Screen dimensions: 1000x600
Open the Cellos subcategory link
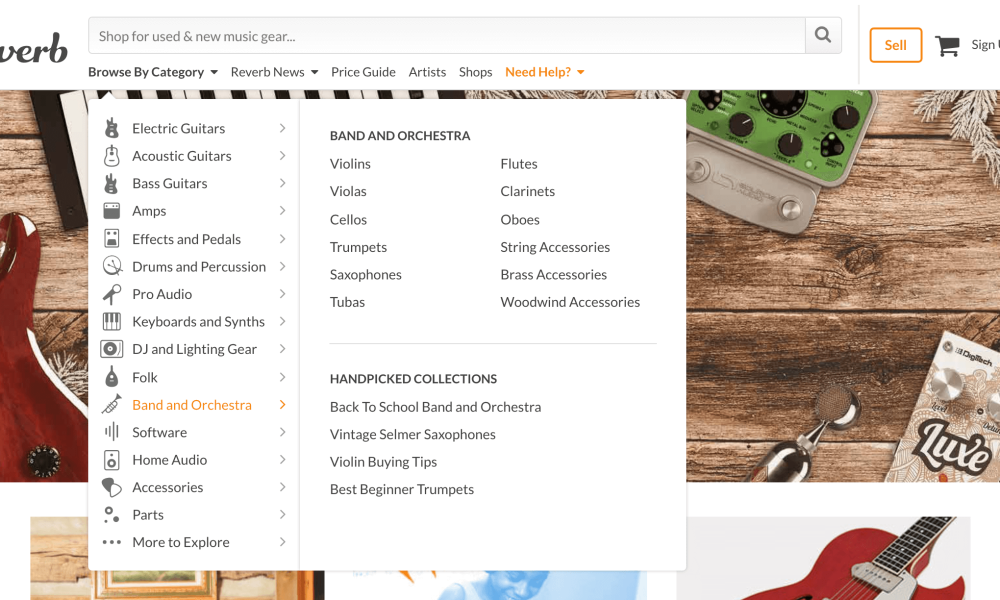pyautogui.click(x=348, y=219)
